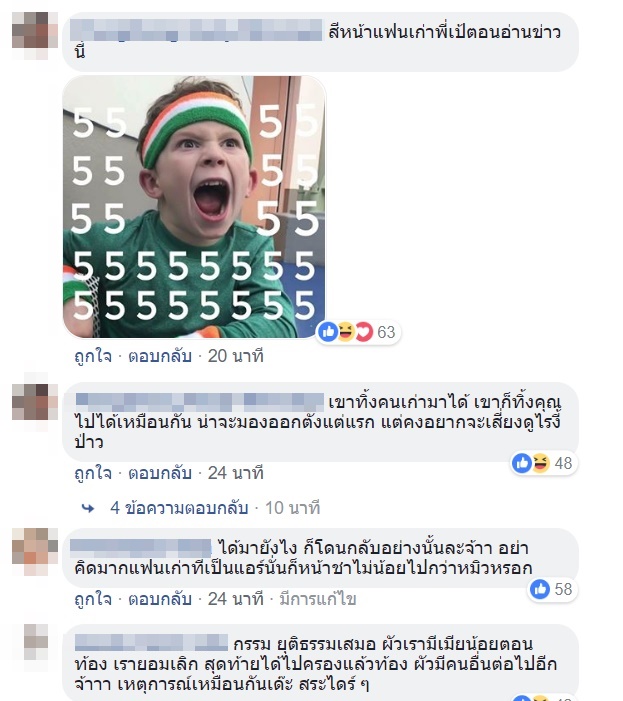
Task: Click ตอบกลับ under the 58-likes comment
Action: 160,599
